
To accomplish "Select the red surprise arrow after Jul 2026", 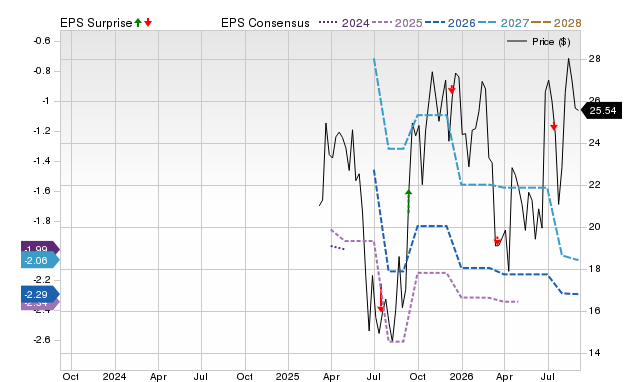I will (x=553, y=126).
